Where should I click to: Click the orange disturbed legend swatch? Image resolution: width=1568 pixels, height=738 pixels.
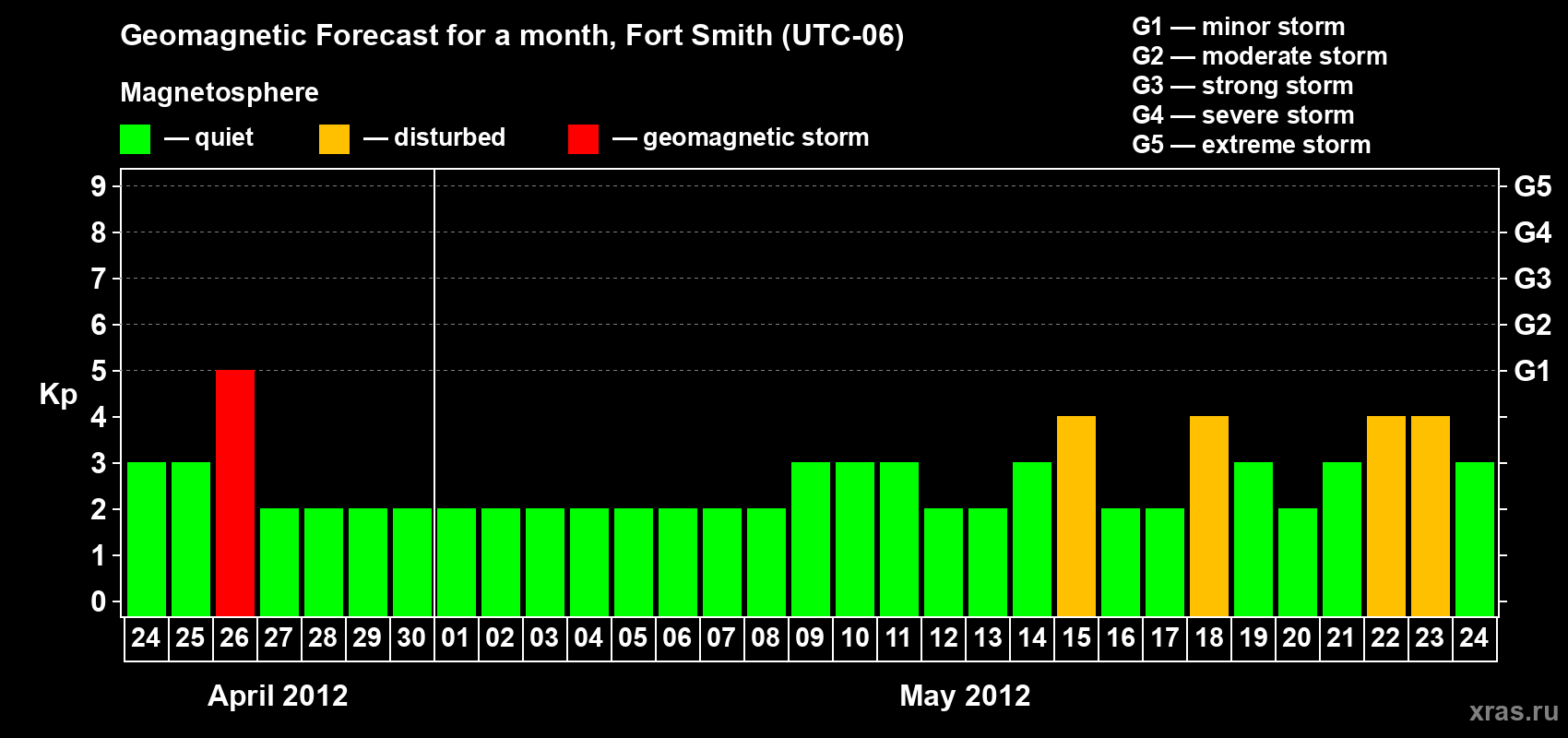[334, 139]
